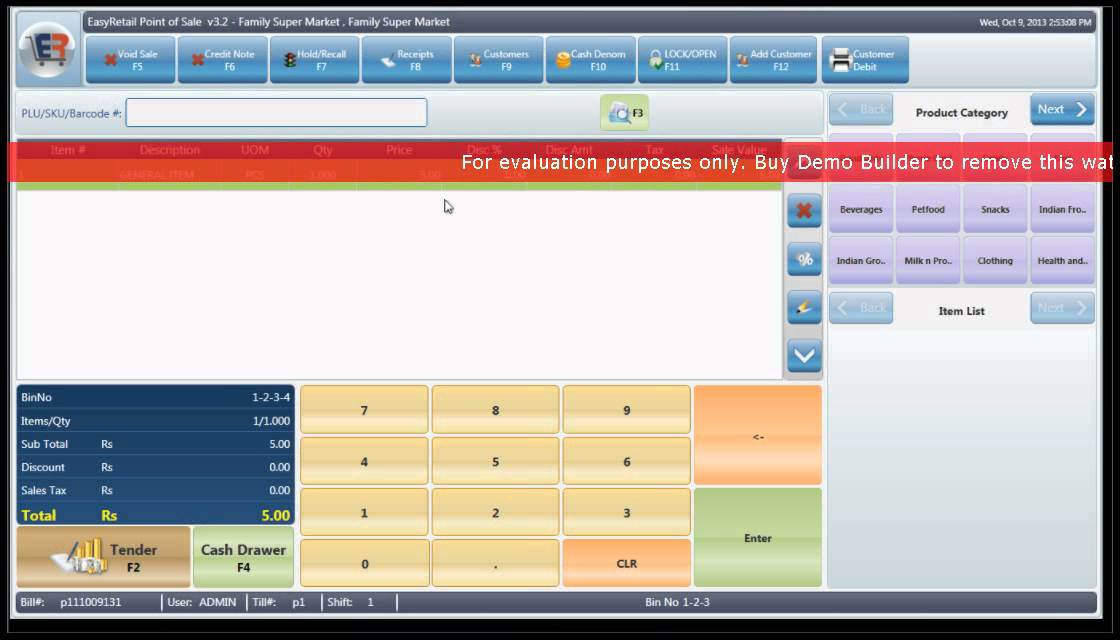Viewport: 1120px width, 640px height.
Task: Tap keypad digit 4
Action: click(364, 461)
